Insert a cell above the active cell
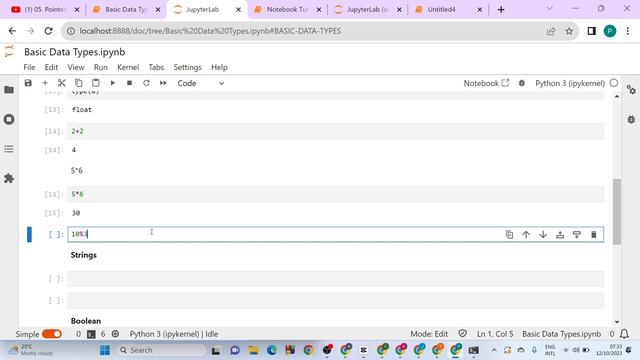The width and height of the screenshot is (640, 360). point(560,235)
